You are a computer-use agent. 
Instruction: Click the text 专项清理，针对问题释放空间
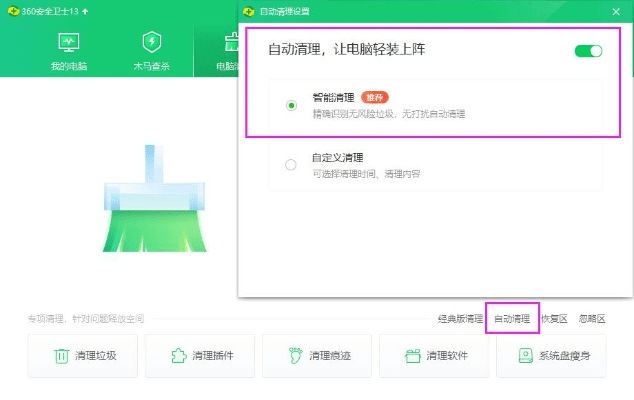click(x=86, y=319)
